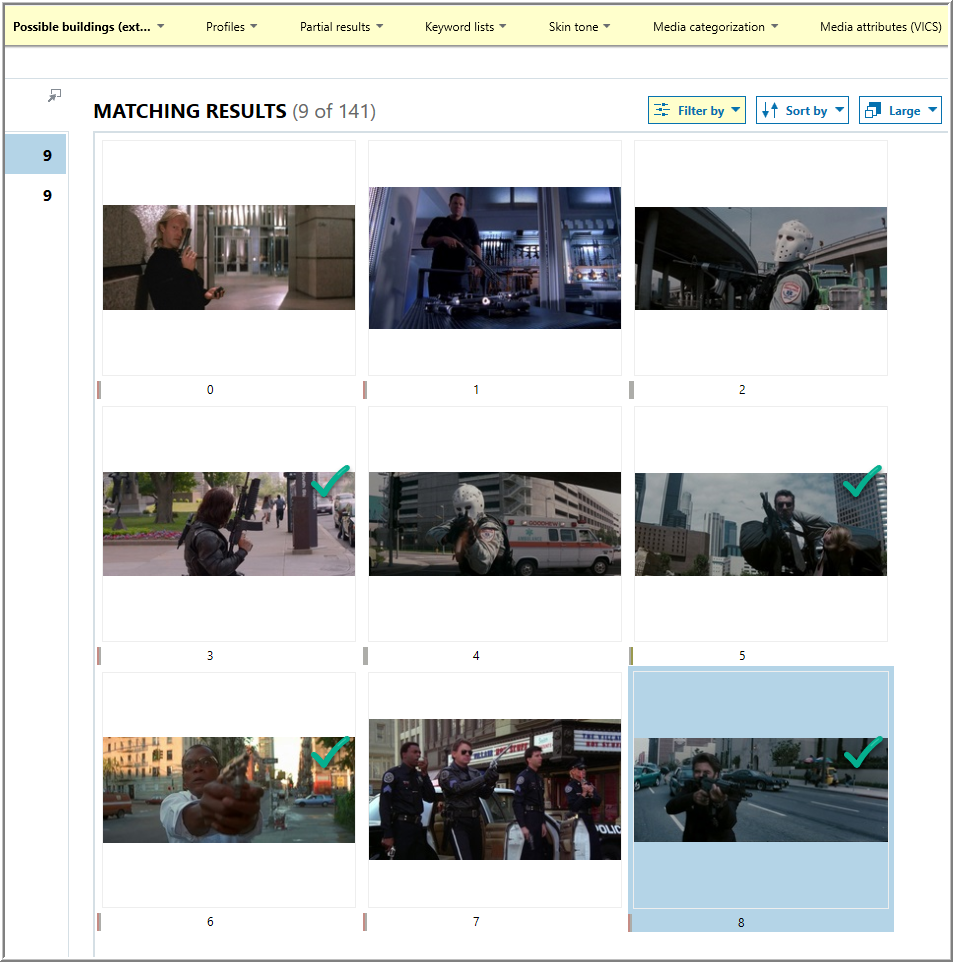Toggle green checkmark on thumbnail 5
This screenshot has width=953, height=962.
click(861, 481)
